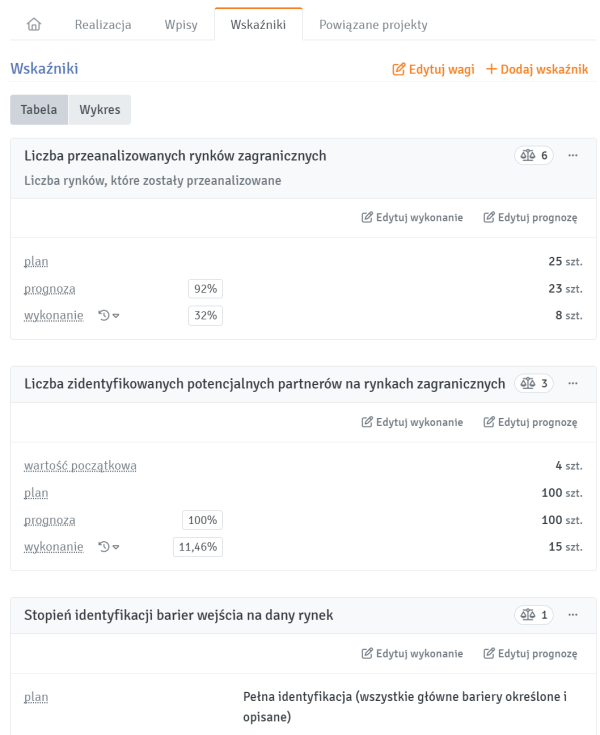Click the wartość początkowa label
The image size is (600, 735).
[80, 466]
